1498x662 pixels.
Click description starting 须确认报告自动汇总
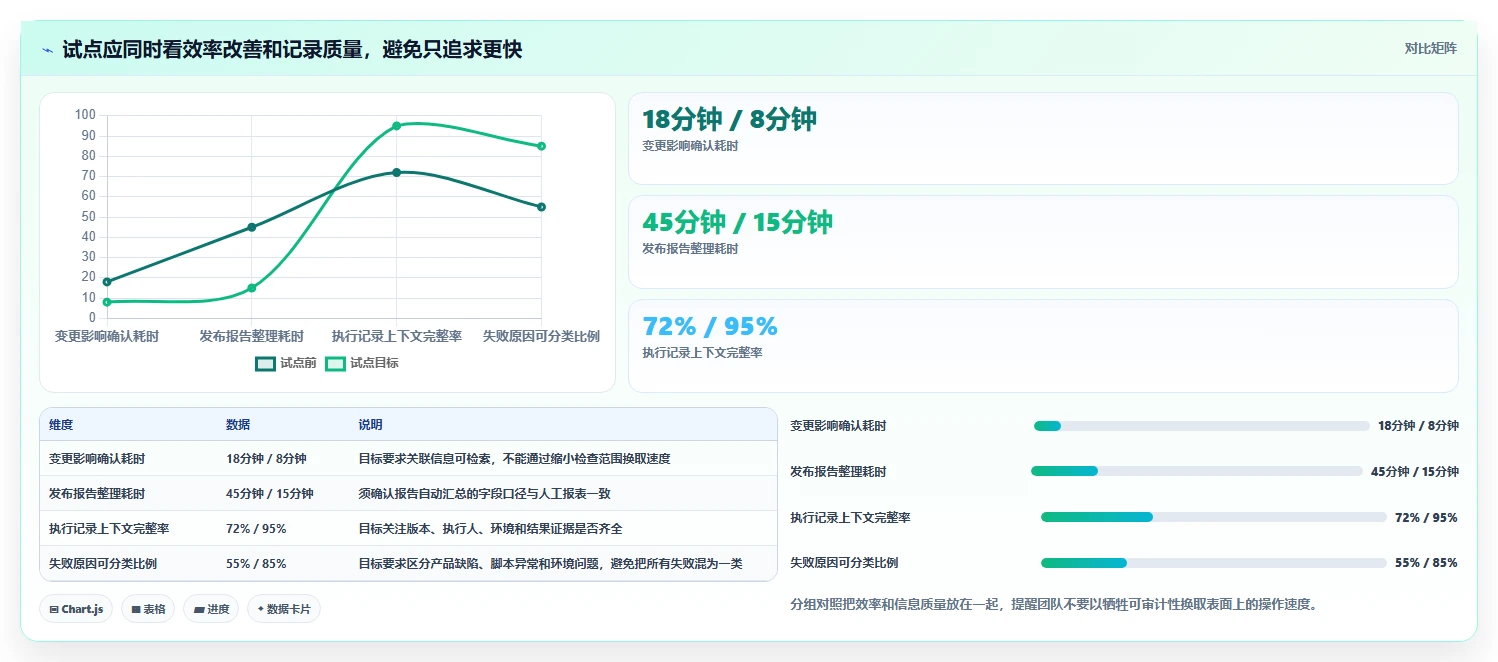[484, 494]
